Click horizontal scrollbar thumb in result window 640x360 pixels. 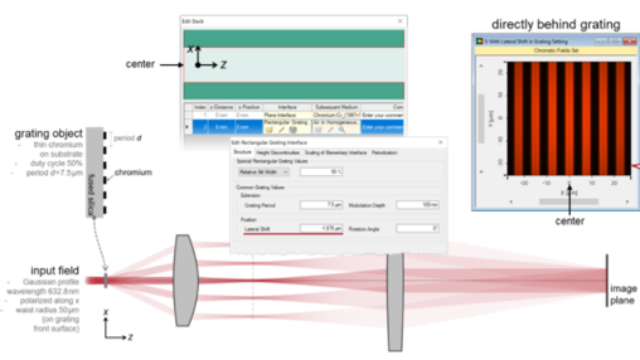[x=569, y=202]
